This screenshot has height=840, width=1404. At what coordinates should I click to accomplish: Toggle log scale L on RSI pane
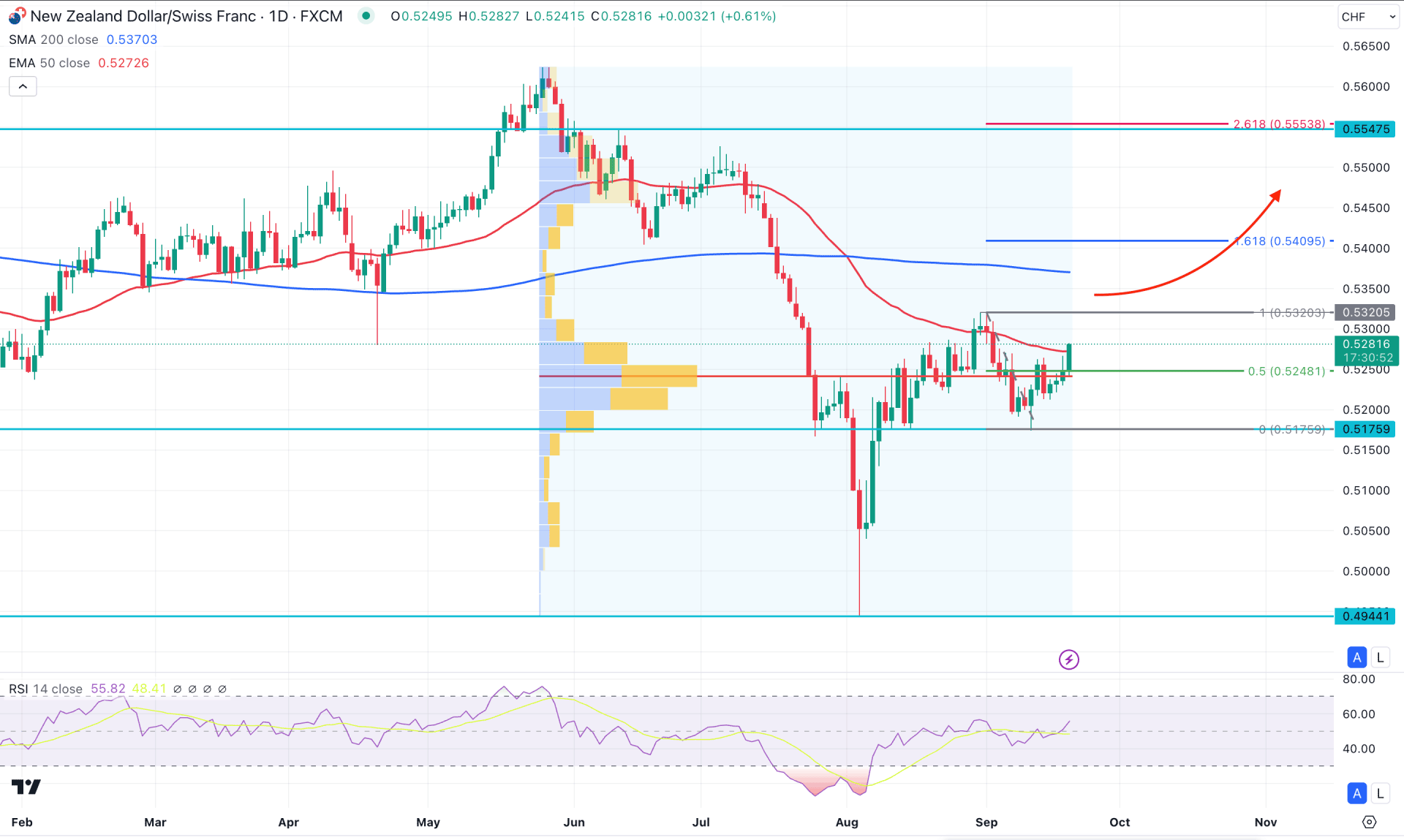[1380, 793]
